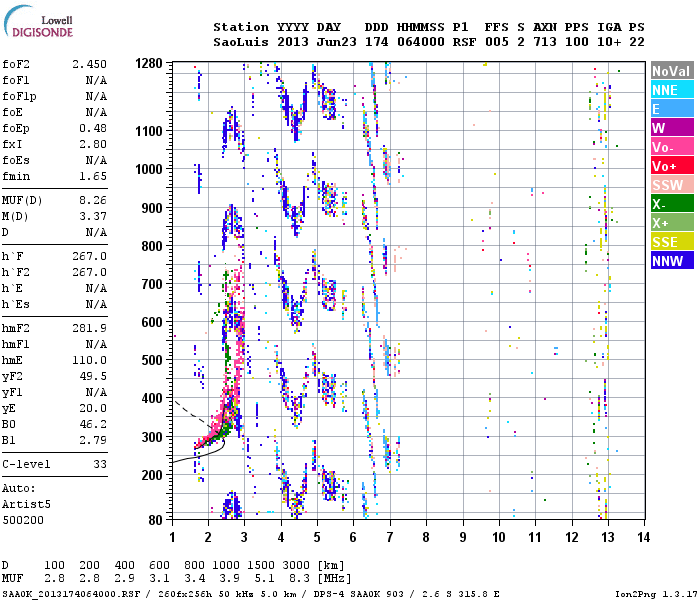
Task: Click the fmin value 1.65
Action: [x=93, y=176]
